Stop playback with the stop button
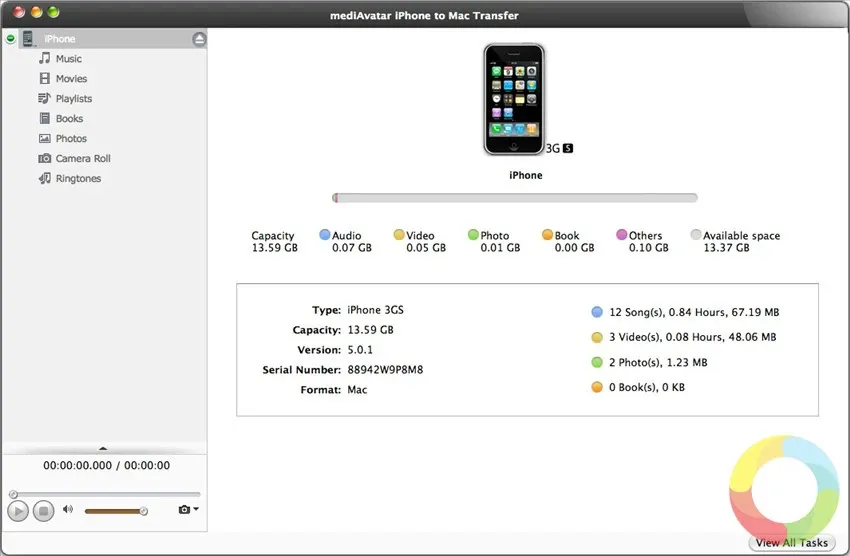The image size is (850, 556). [x=43, y=510]
